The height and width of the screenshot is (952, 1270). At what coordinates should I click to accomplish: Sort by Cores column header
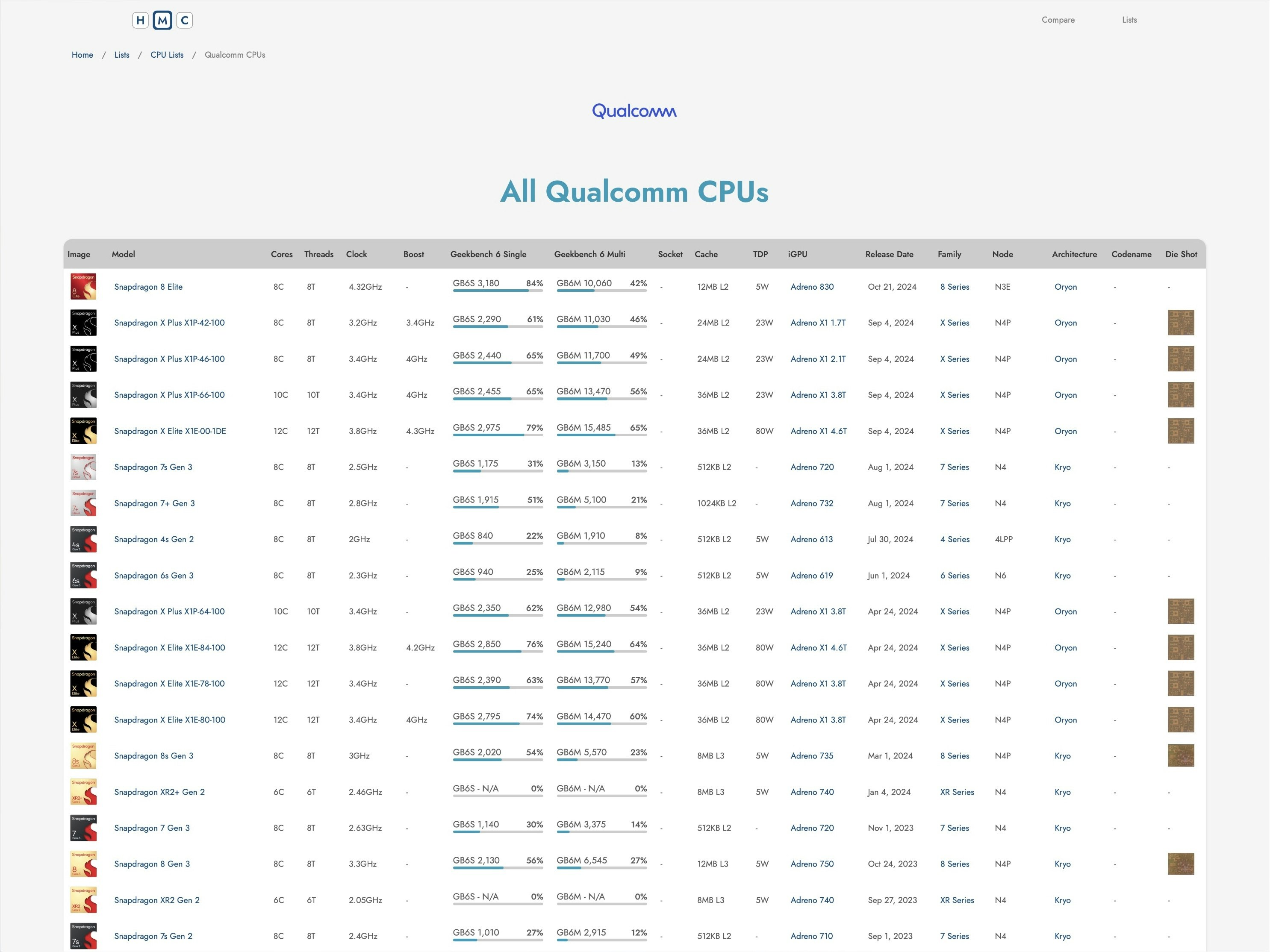[x=282, y=254]
